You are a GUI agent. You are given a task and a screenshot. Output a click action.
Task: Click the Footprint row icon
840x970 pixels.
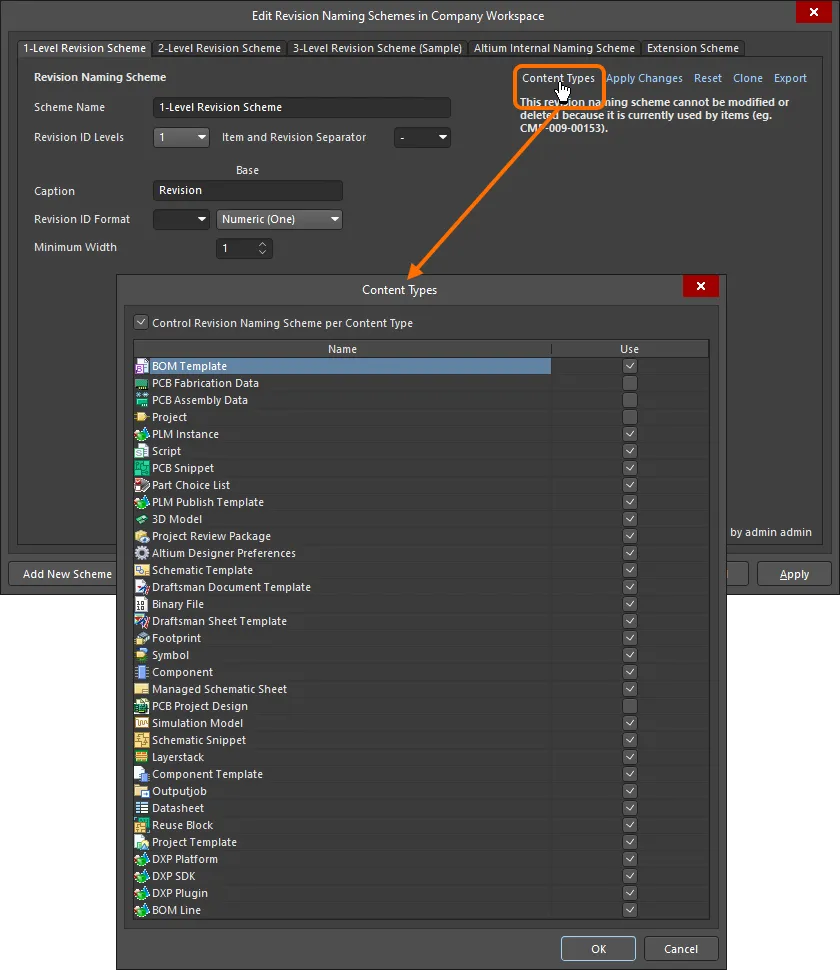point(142,638)
